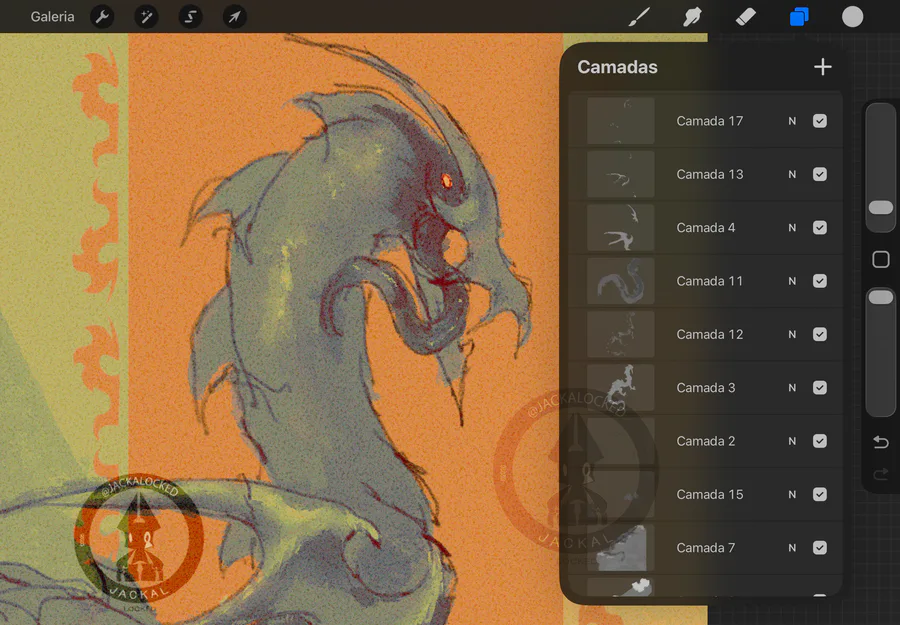Open blend mode N for Camada 2

point(792,441)
